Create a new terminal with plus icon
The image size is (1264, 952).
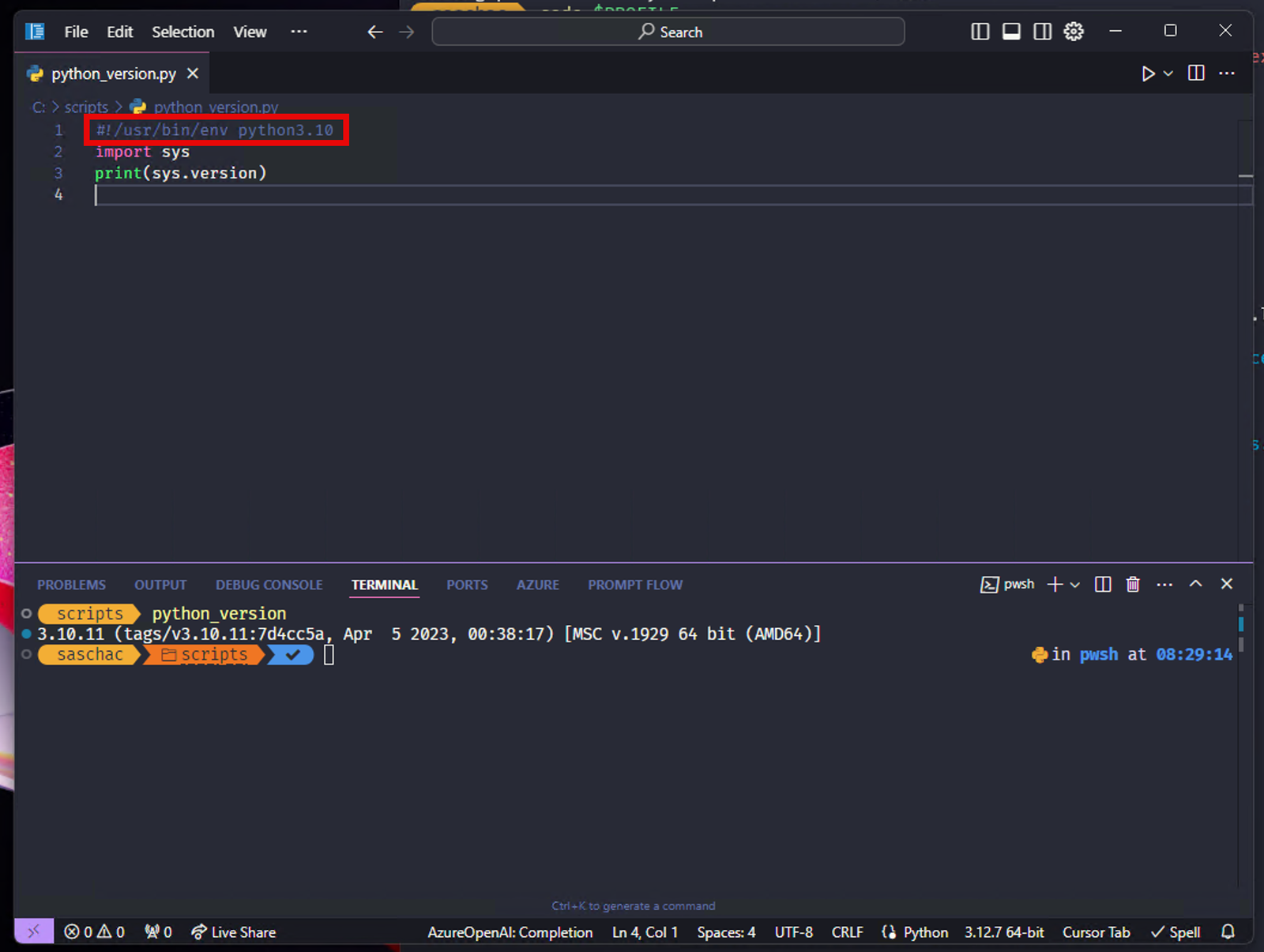[x=1055, y=584]
